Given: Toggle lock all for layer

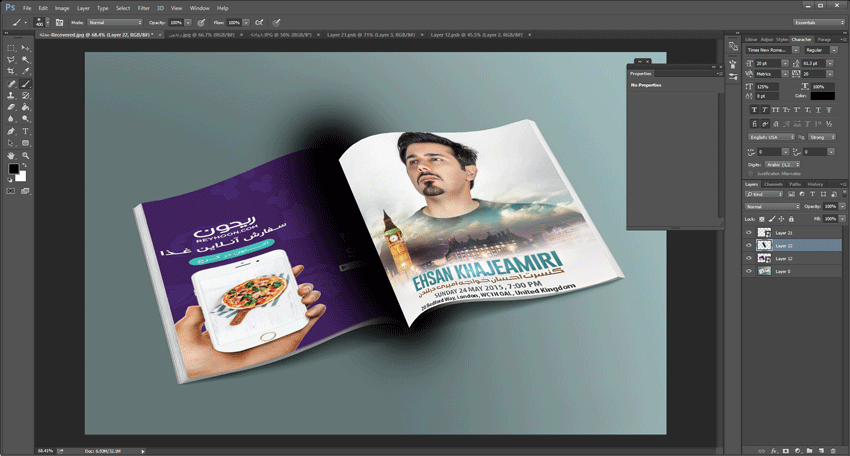Looking at the screenshot, I should coord(791,219).
